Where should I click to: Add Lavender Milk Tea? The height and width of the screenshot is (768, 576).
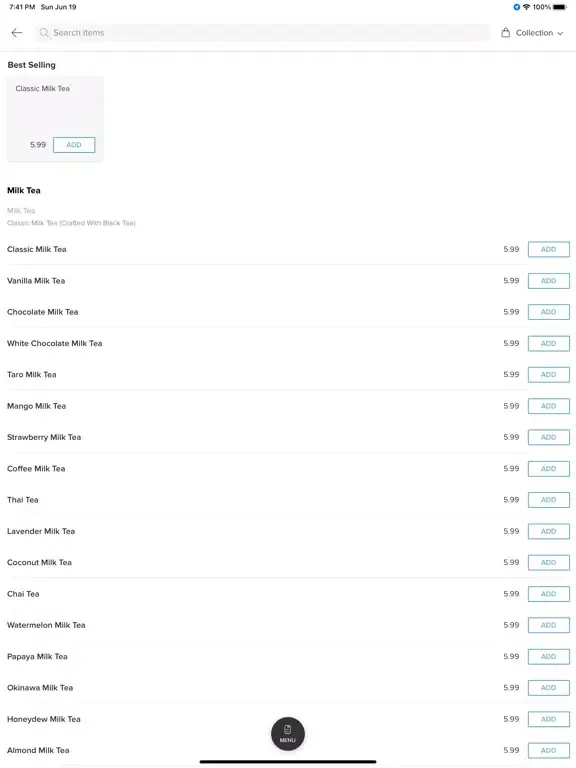[549, 531]
